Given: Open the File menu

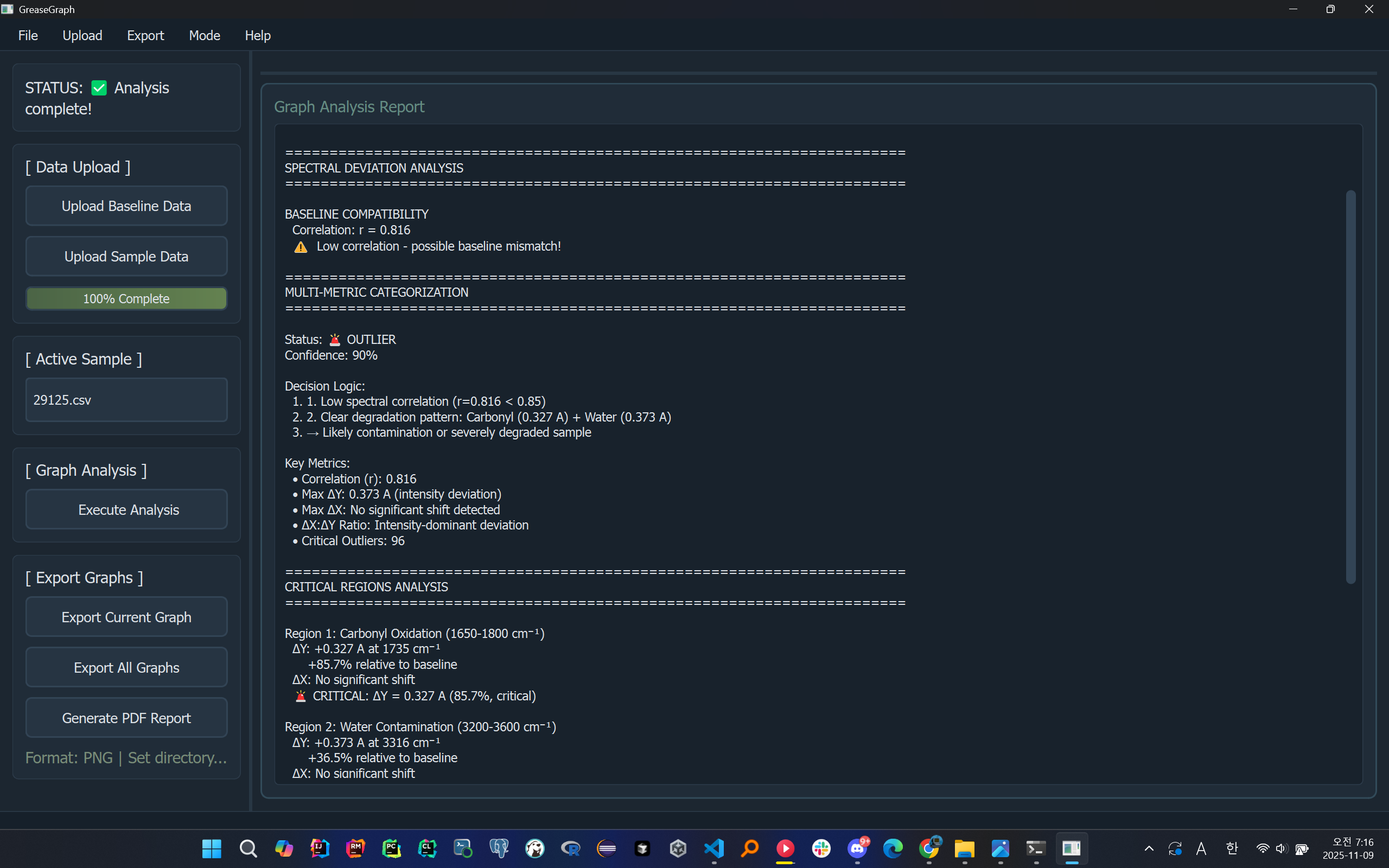Looking at the screenshot, I should click(x=28, y=36).
